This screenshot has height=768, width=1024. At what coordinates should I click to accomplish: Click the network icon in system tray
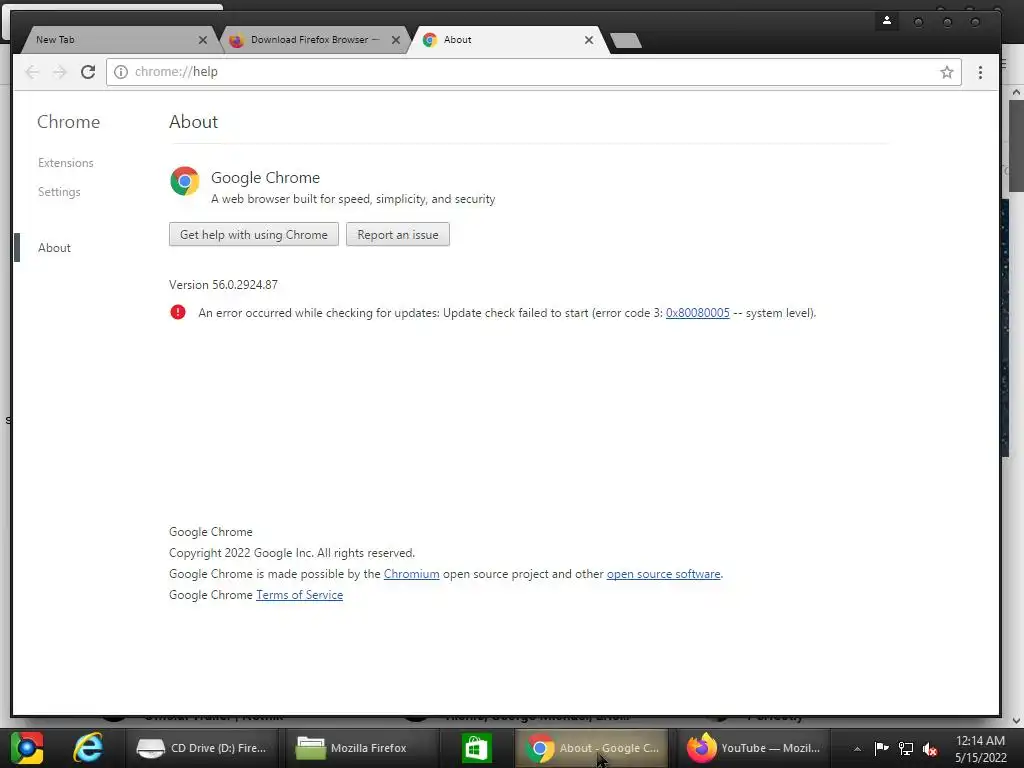906,748
